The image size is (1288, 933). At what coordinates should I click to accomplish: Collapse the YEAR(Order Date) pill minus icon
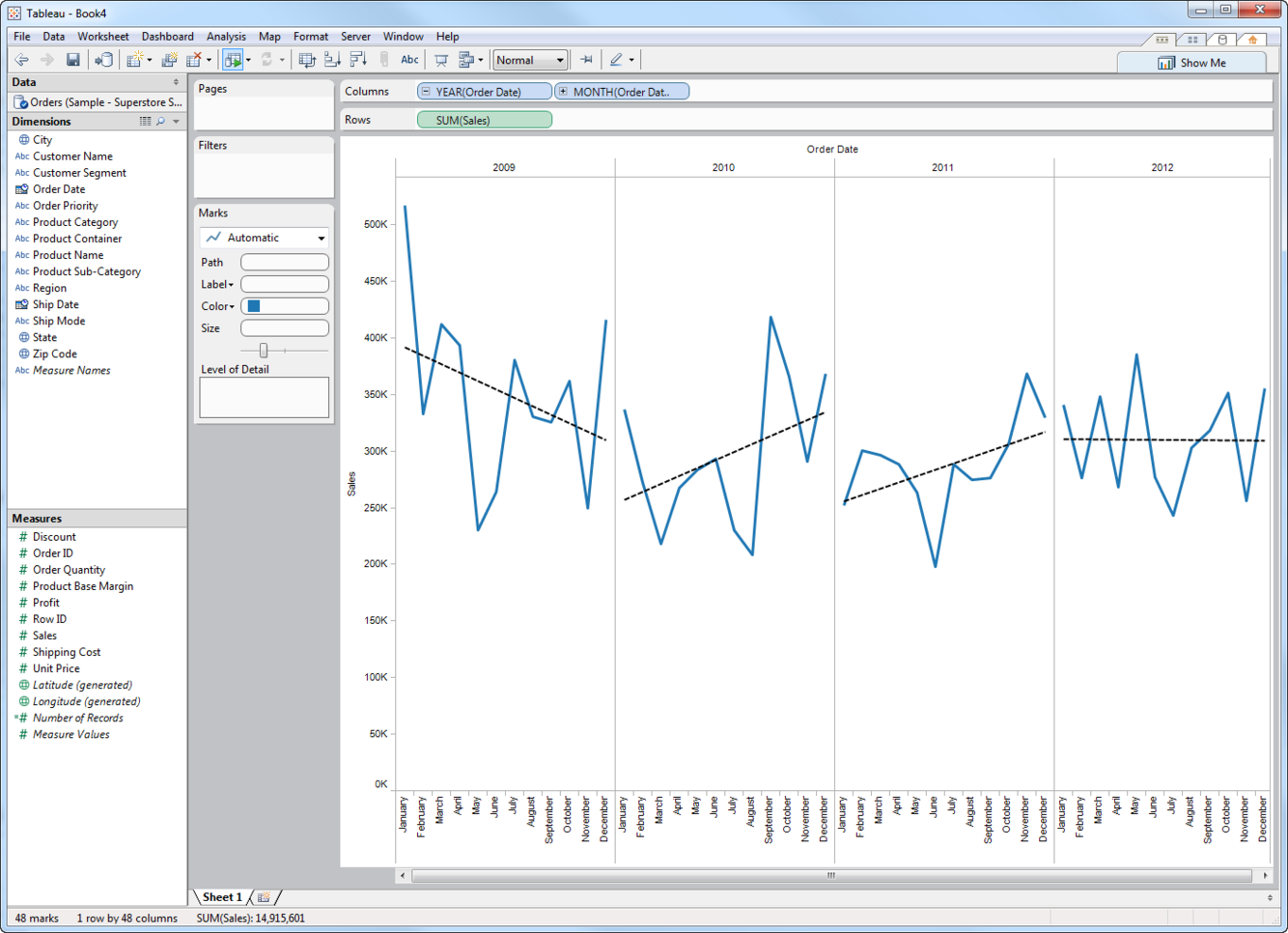426,92
